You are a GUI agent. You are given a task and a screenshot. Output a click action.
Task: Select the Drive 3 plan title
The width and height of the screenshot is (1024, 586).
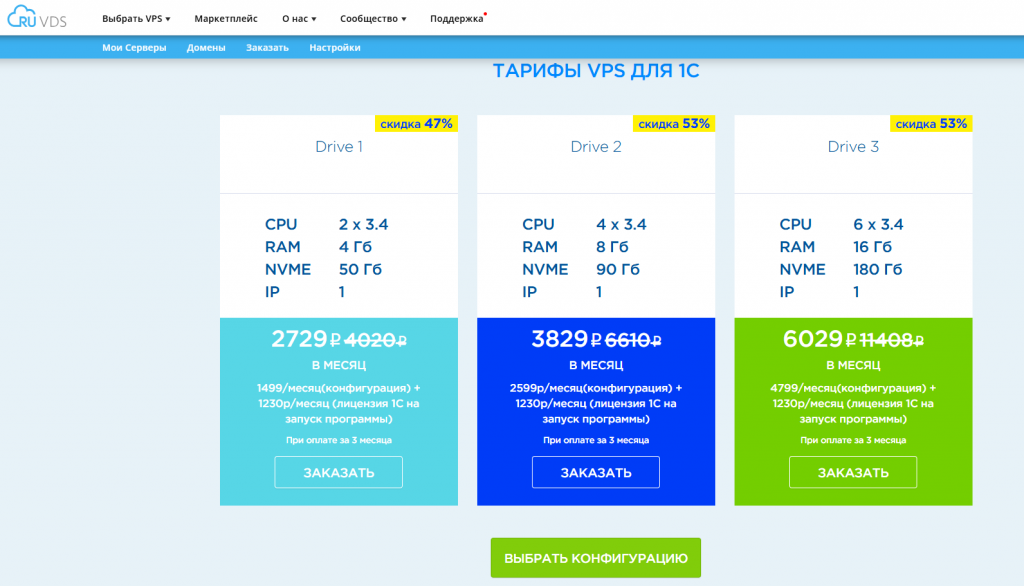point(854,146)
